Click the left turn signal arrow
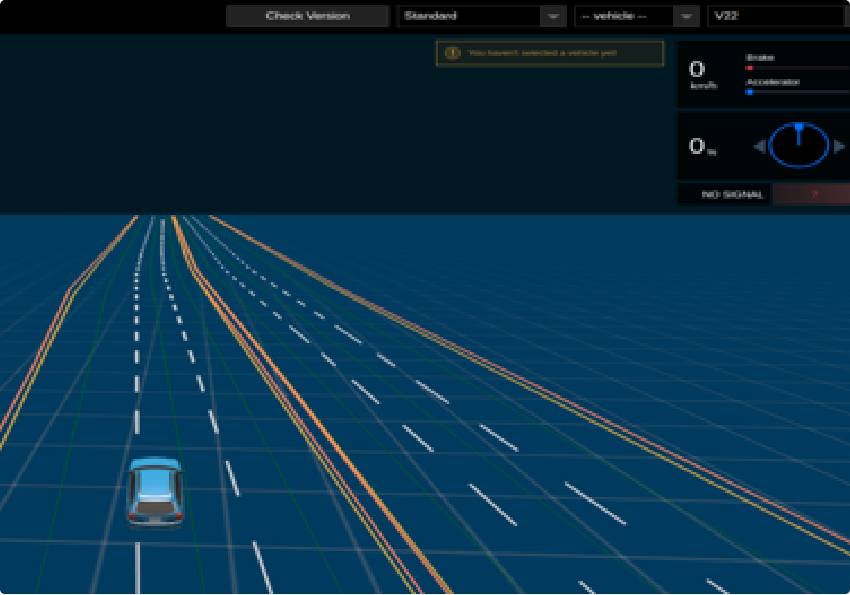The height and width of the screenshot is (595, 850). click(760, 146)
